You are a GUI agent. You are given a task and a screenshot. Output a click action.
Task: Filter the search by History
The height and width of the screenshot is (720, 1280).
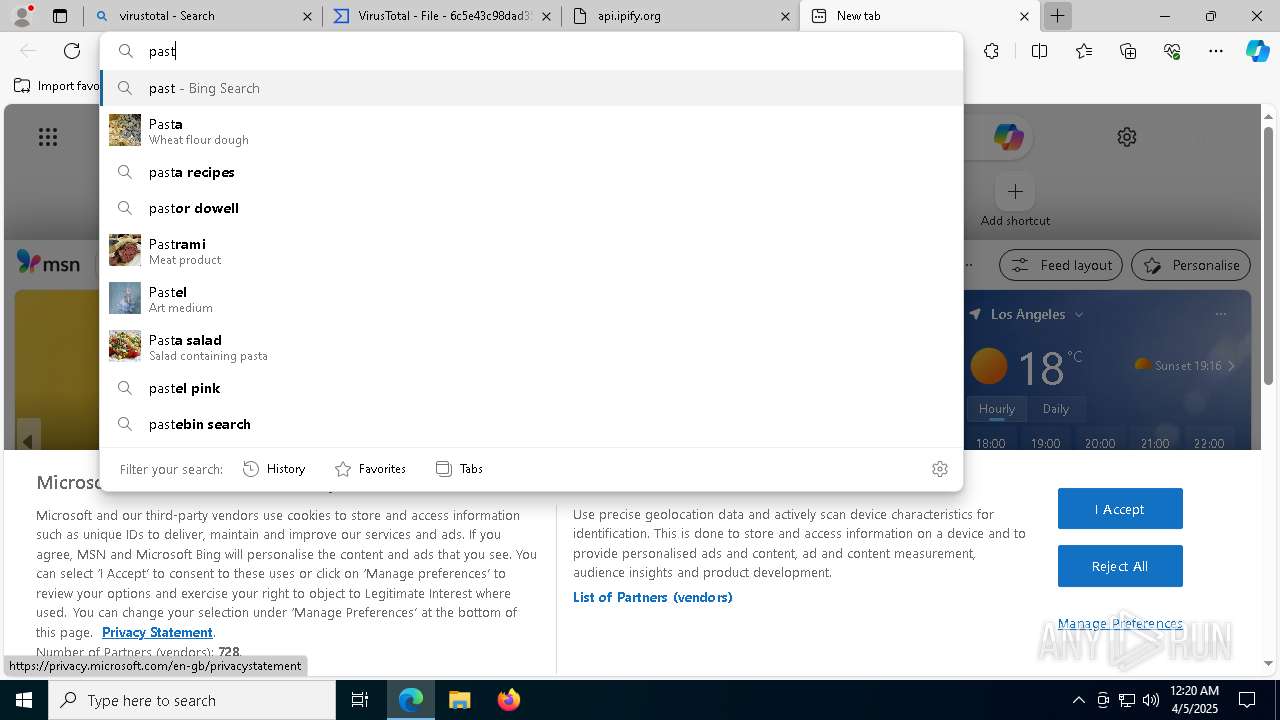click(x=275, y=469)
